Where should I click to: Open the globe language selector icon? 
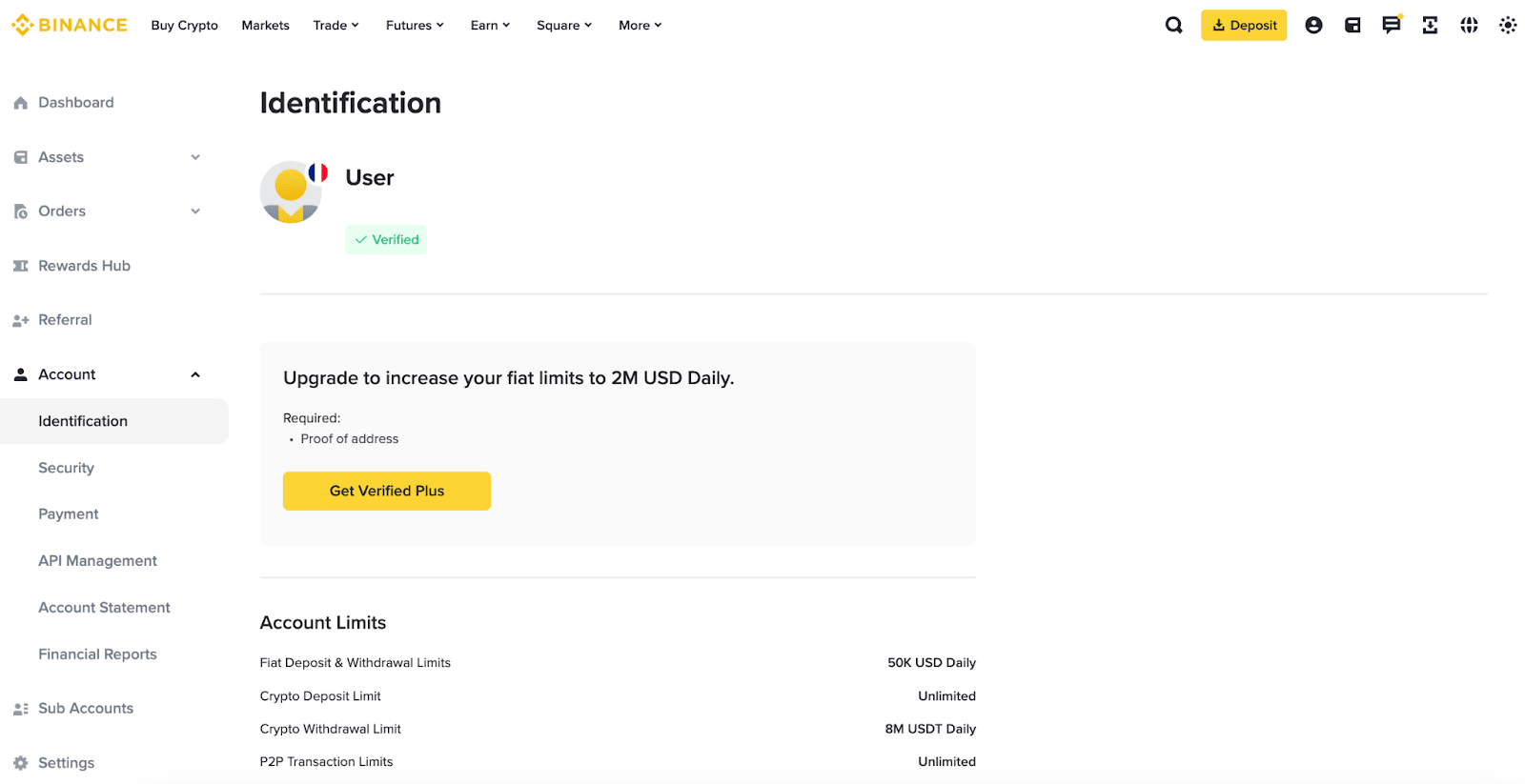click(1469, 26)
